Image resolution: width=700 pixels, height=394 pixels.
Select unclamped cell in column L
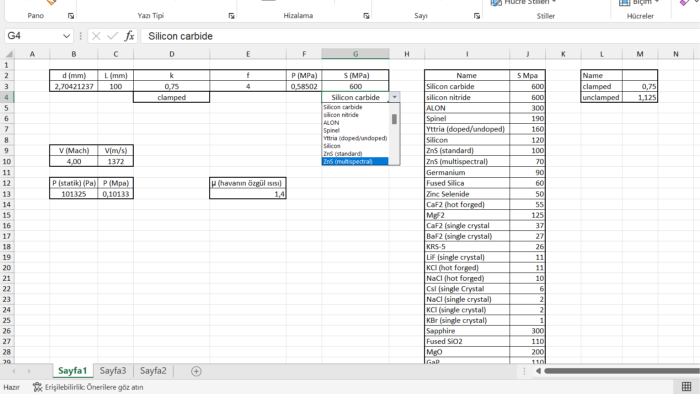(601, 97)
